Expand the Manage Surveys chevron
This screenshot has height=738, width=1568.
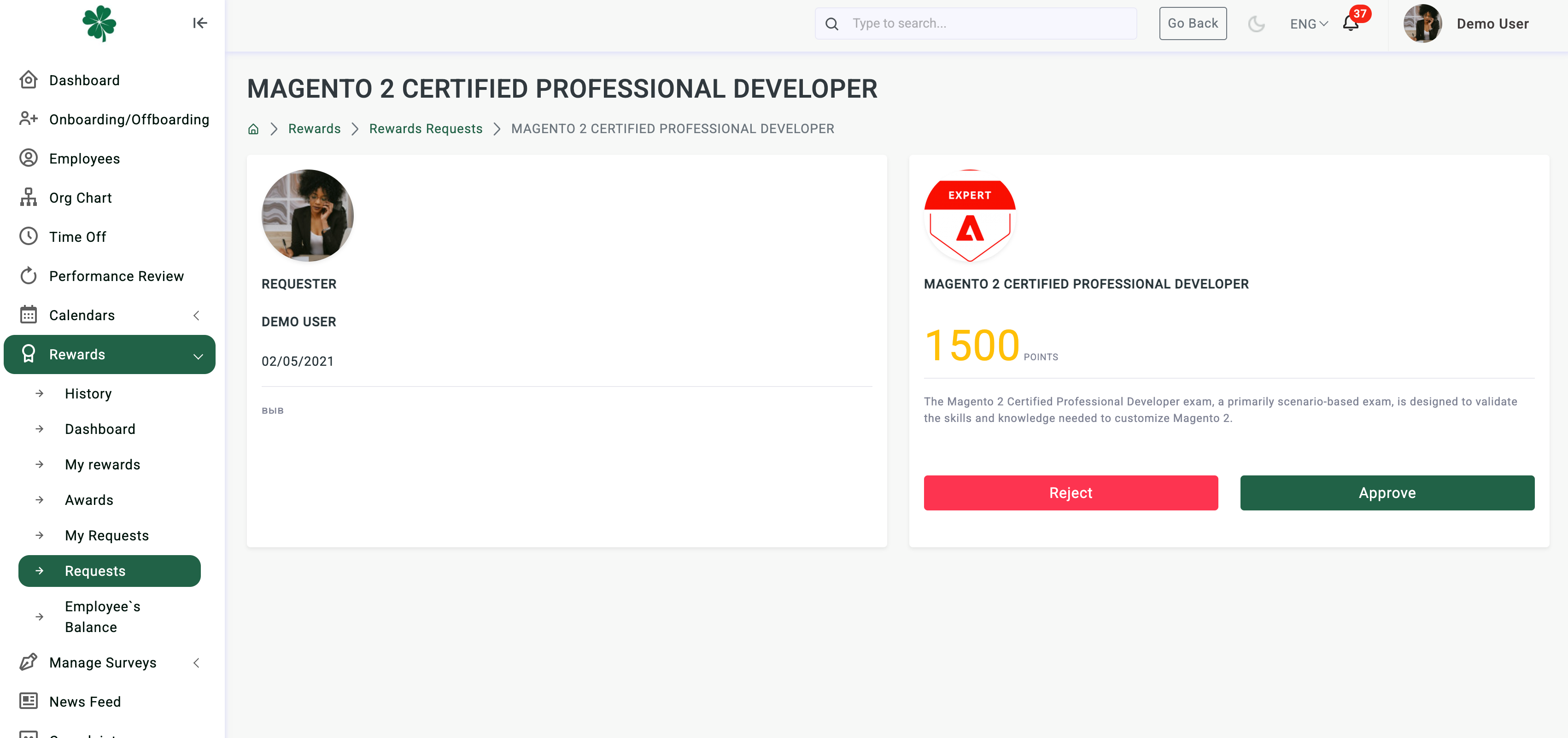point(196,663)
